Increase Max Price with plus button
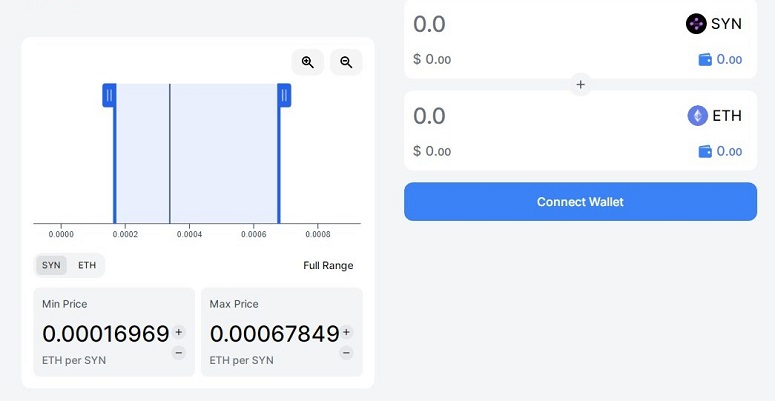Screen dimensions: 775x401 coord(346,332)
